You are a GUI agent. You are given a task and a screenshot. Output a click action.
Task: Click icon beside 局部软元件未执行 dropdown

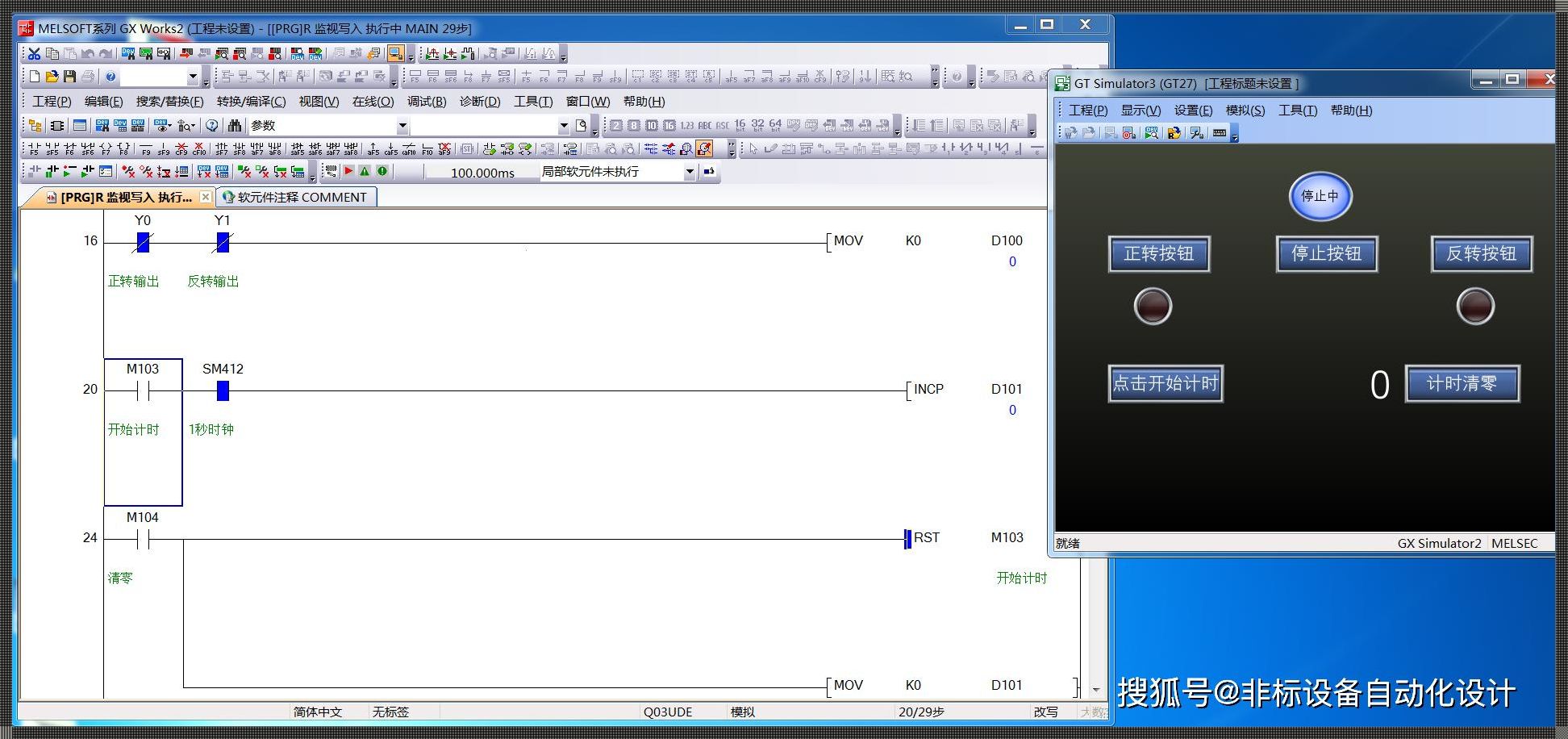(x=709, y=171)
